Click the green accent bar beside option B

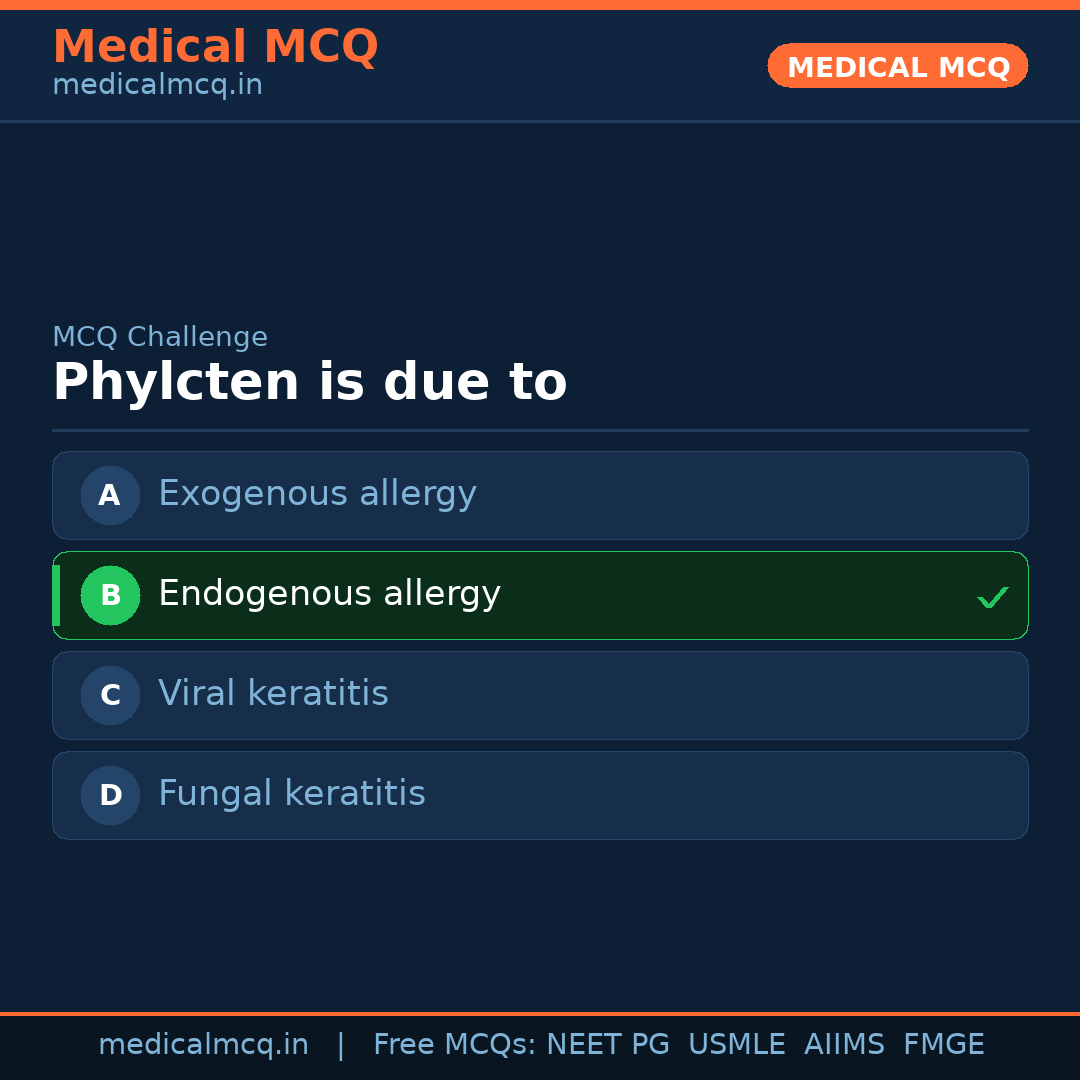point(55,595)
